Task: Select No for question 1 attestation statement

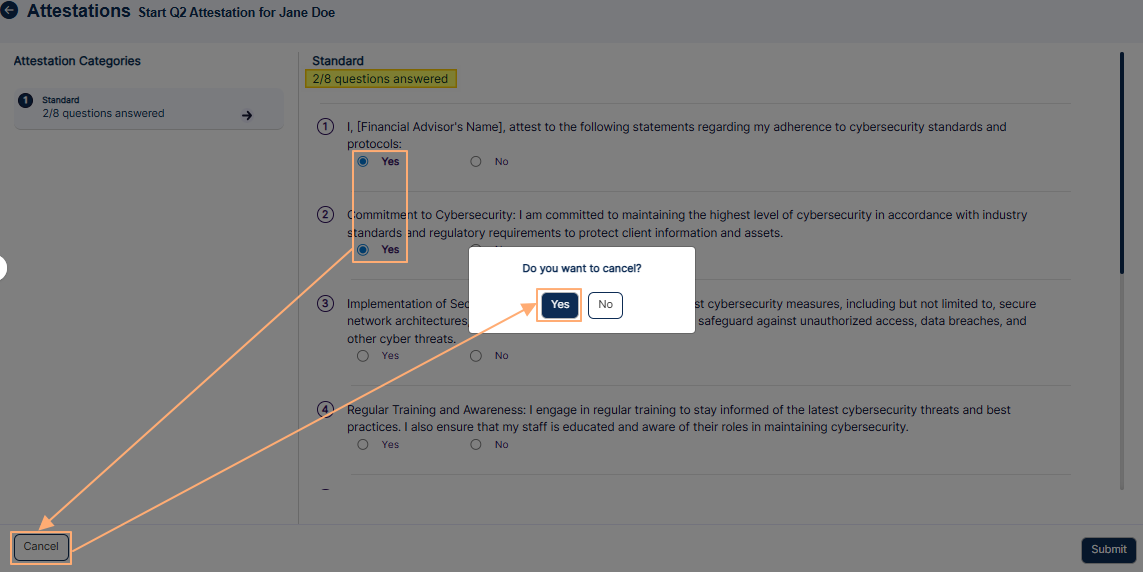Action: click(476, 161)
